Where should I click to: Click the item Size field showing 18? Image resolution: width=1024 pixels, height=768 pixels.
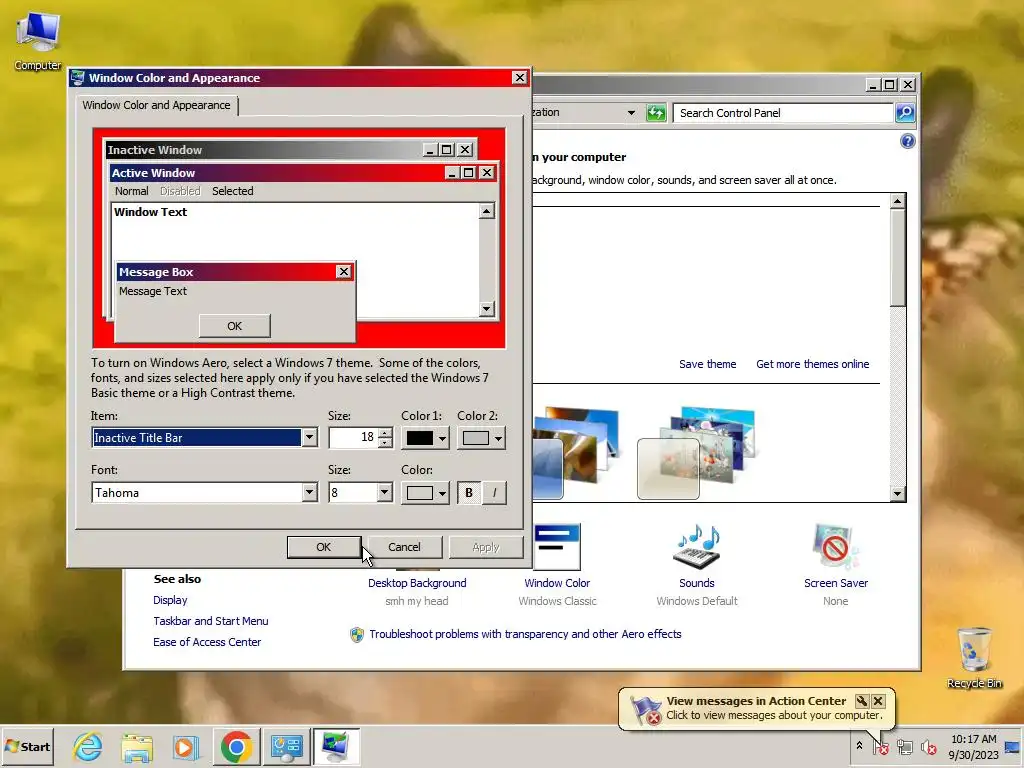353,438
